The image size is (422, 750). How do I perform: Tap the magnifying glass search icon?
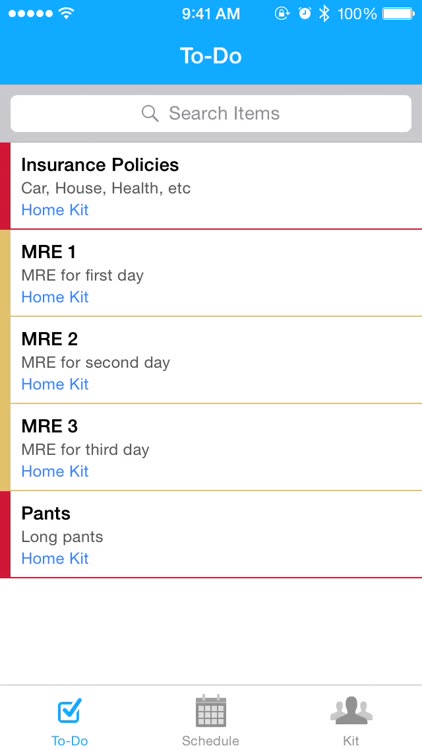[x=150, y=113]
